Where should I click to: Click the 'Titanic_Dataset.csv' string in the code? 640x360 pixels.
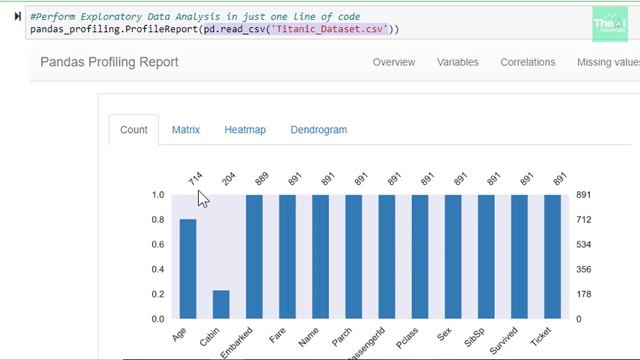pyautogui.click(x=329, y=29)
